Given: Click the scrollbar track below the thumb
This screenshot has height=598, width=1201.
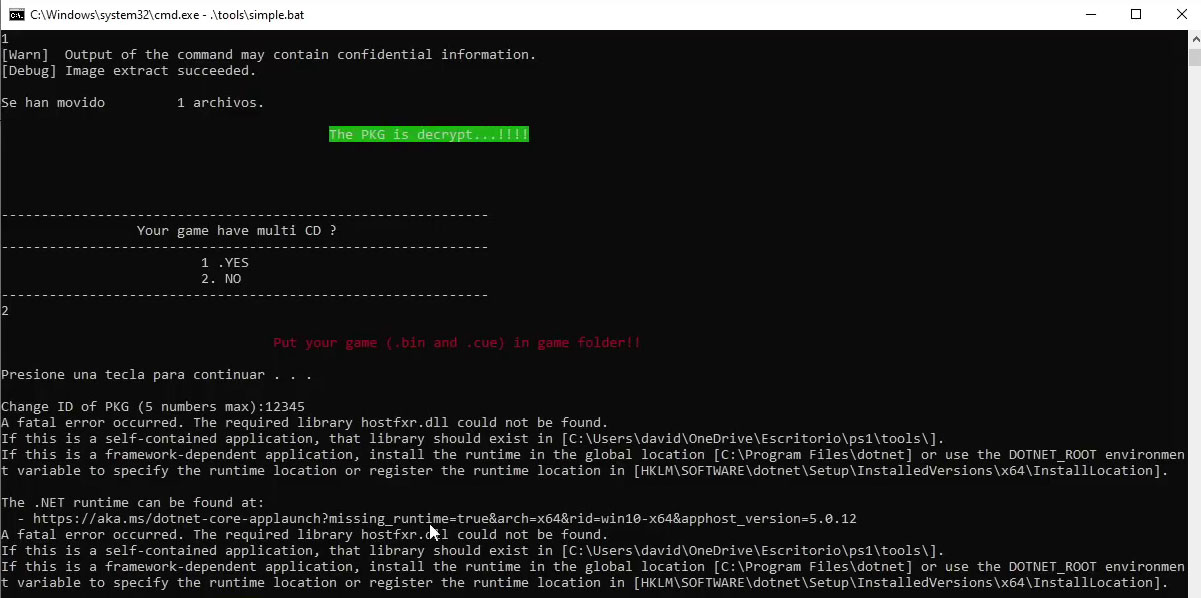Looking at the screenshot, I should [1193, 330].
